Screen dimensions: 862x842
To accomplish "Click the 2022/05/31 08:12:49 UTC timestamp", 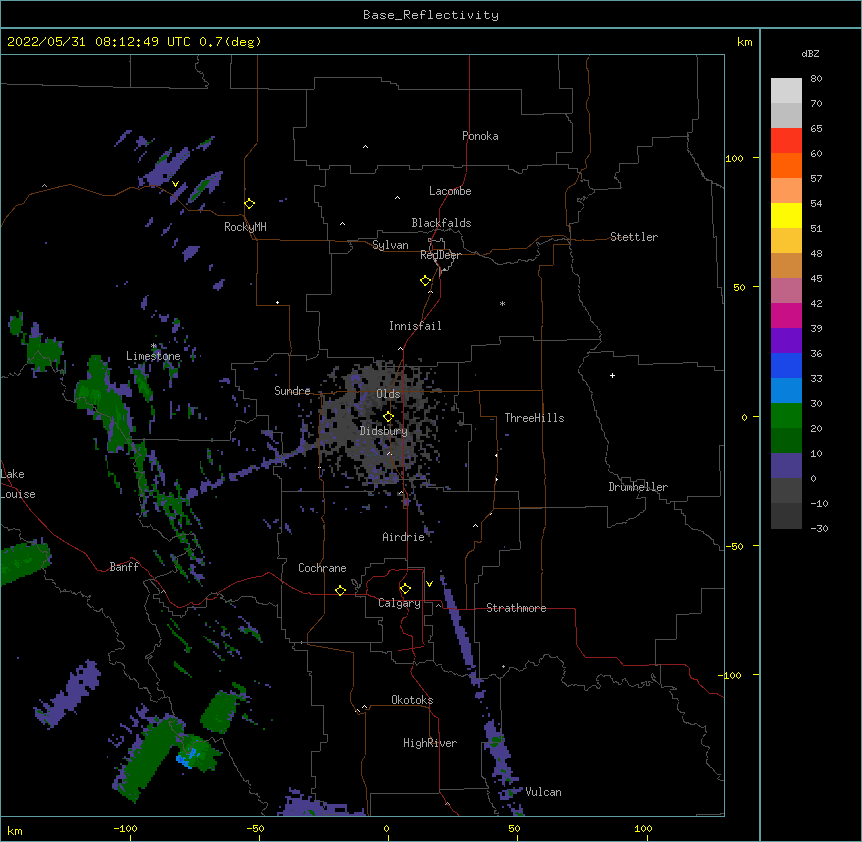I will click(99, 42).
